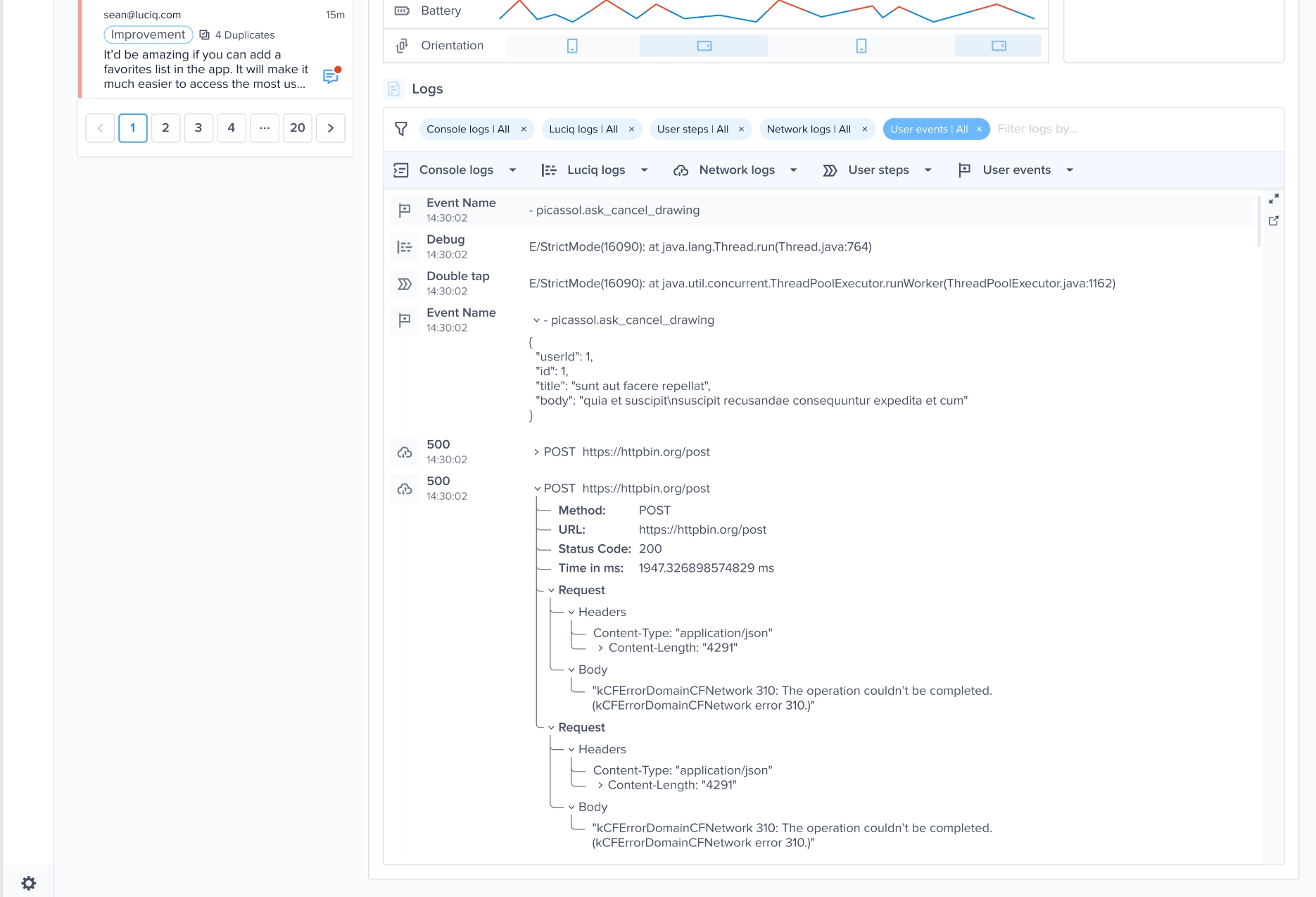1316x897 pixels.
Task: Deselect the "User events | All" filter chip
Action: 979,129
